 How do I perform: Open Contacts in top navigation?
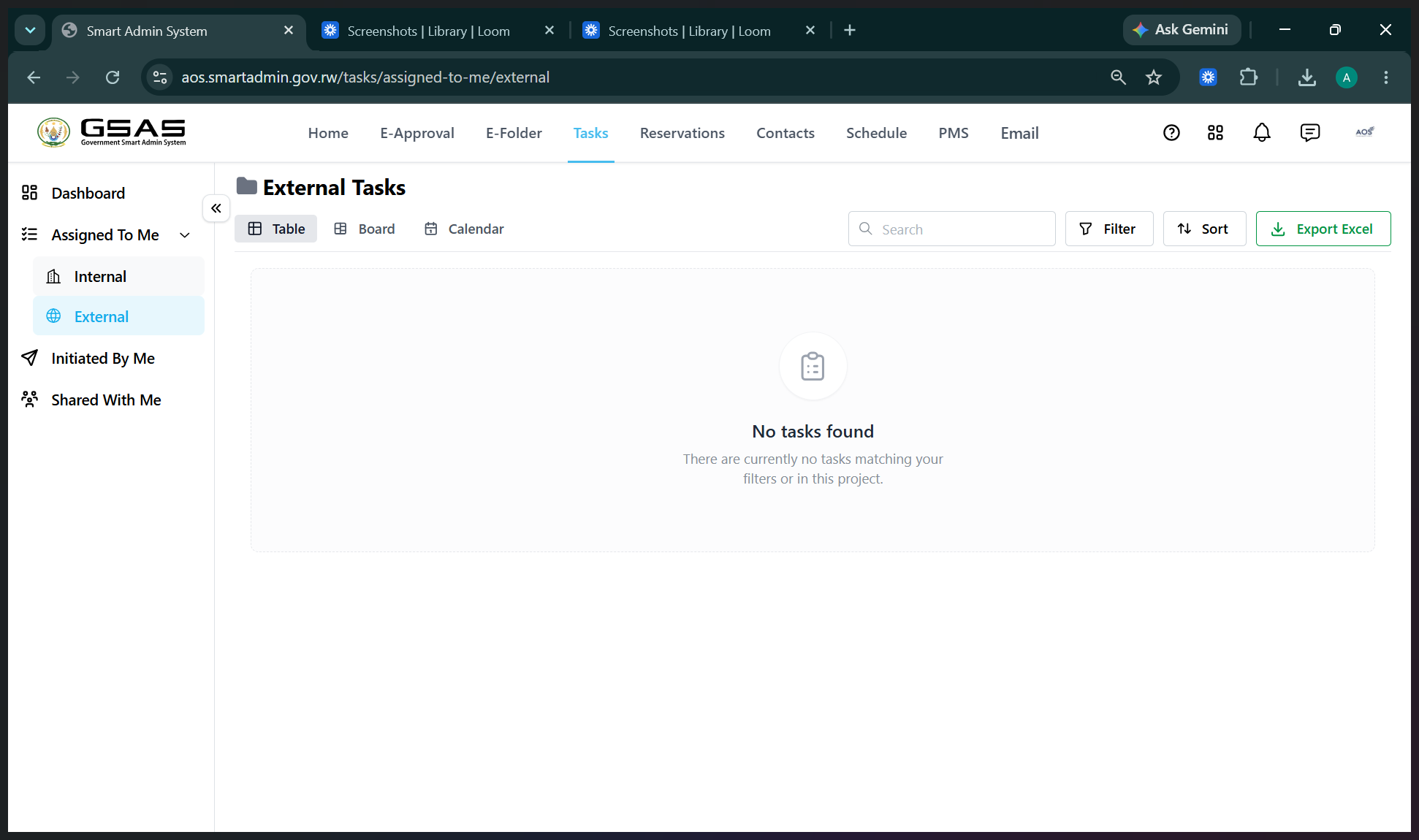785,133
